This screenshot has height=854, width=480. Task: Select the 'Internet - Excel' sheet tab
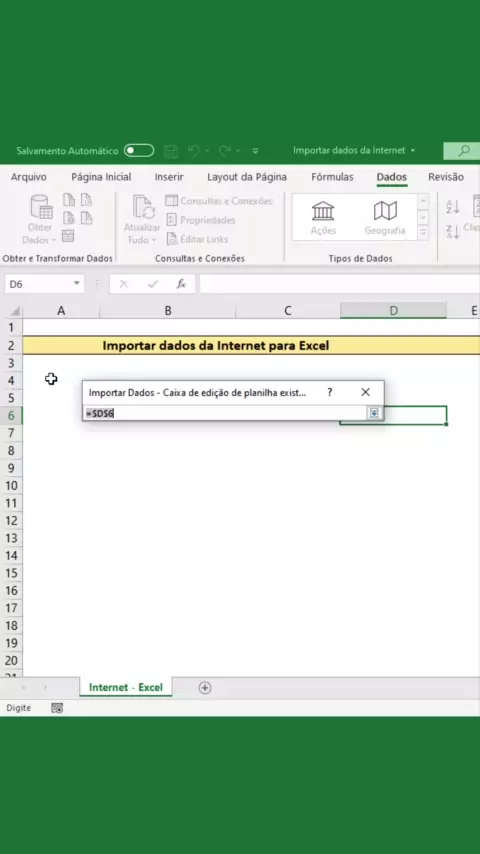pos(126,687)
